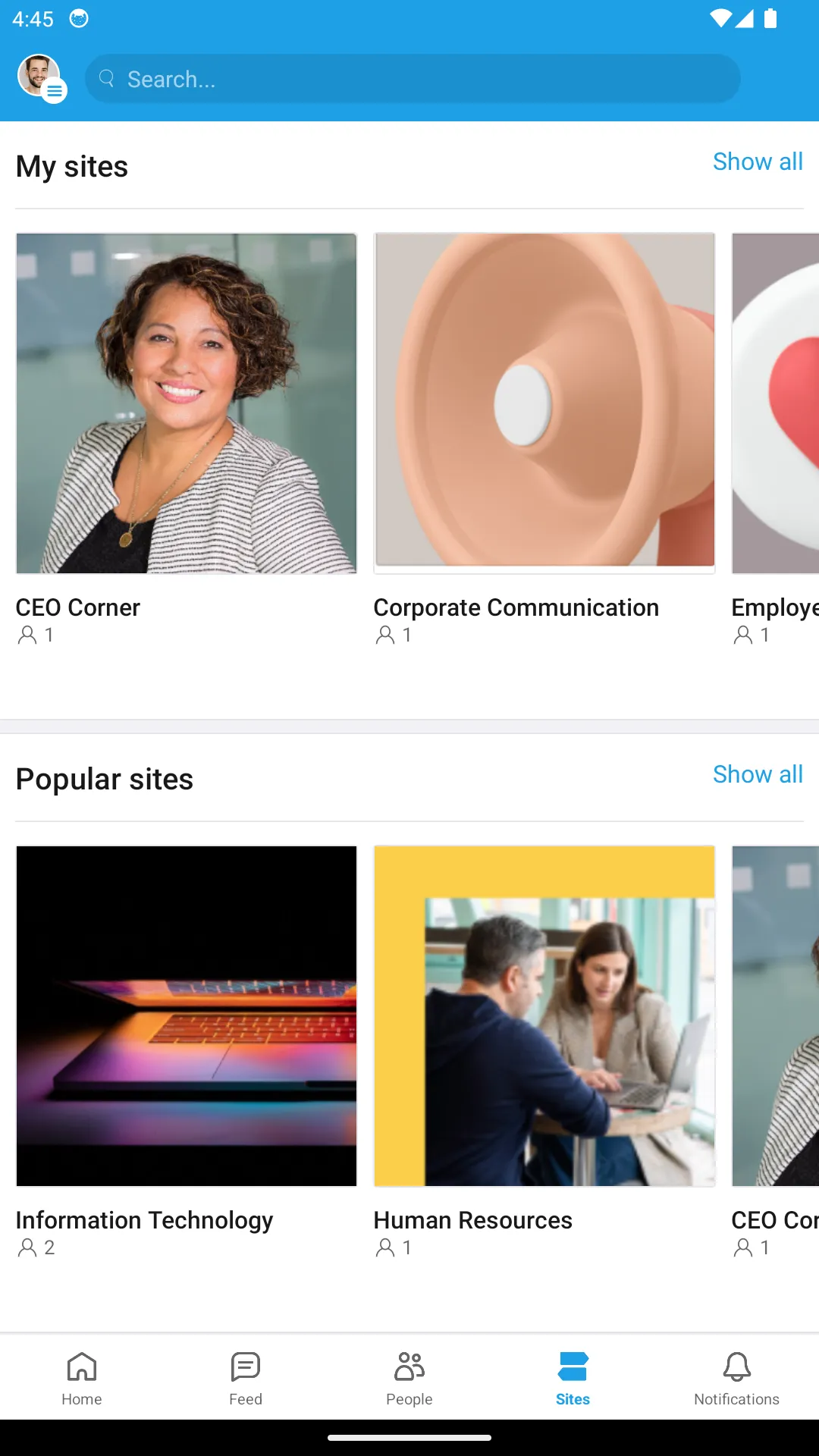
Task: Open the Information Technology laptop thumbnail
Action: click(x=187, y=1016)
